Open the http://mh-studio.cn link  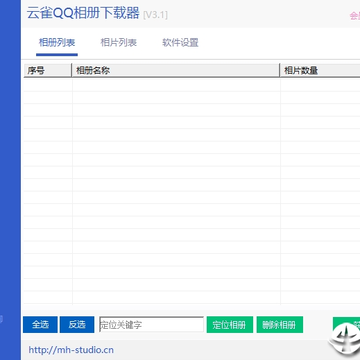pyautogui.click(x=71, y=350)
